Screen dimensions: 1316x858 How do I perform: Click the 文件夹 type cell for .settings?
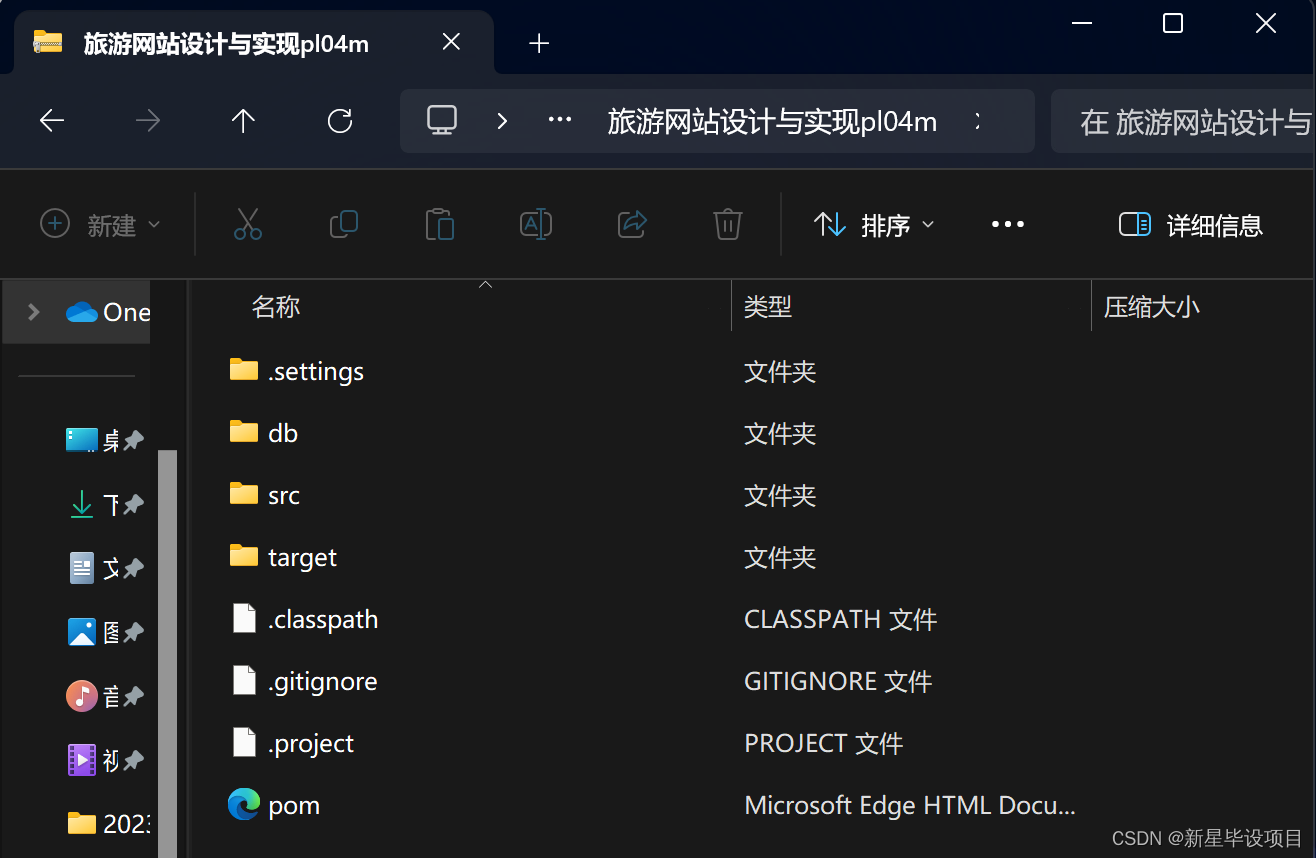780,372
